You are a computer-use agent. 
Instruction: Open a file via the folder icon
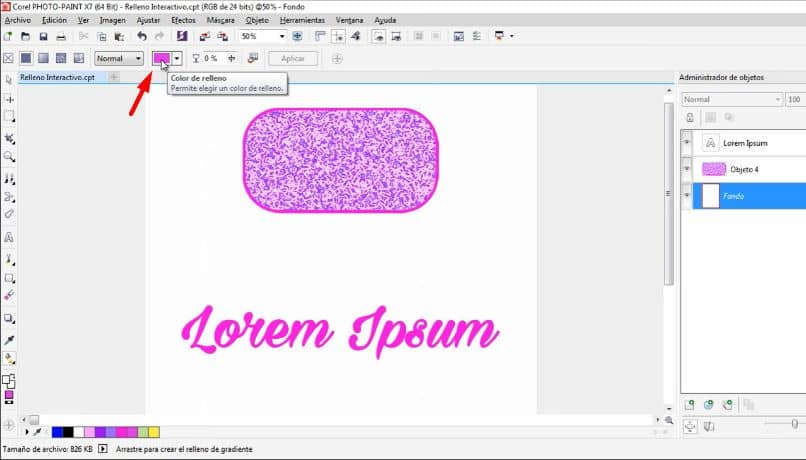(x=26, y=36)
